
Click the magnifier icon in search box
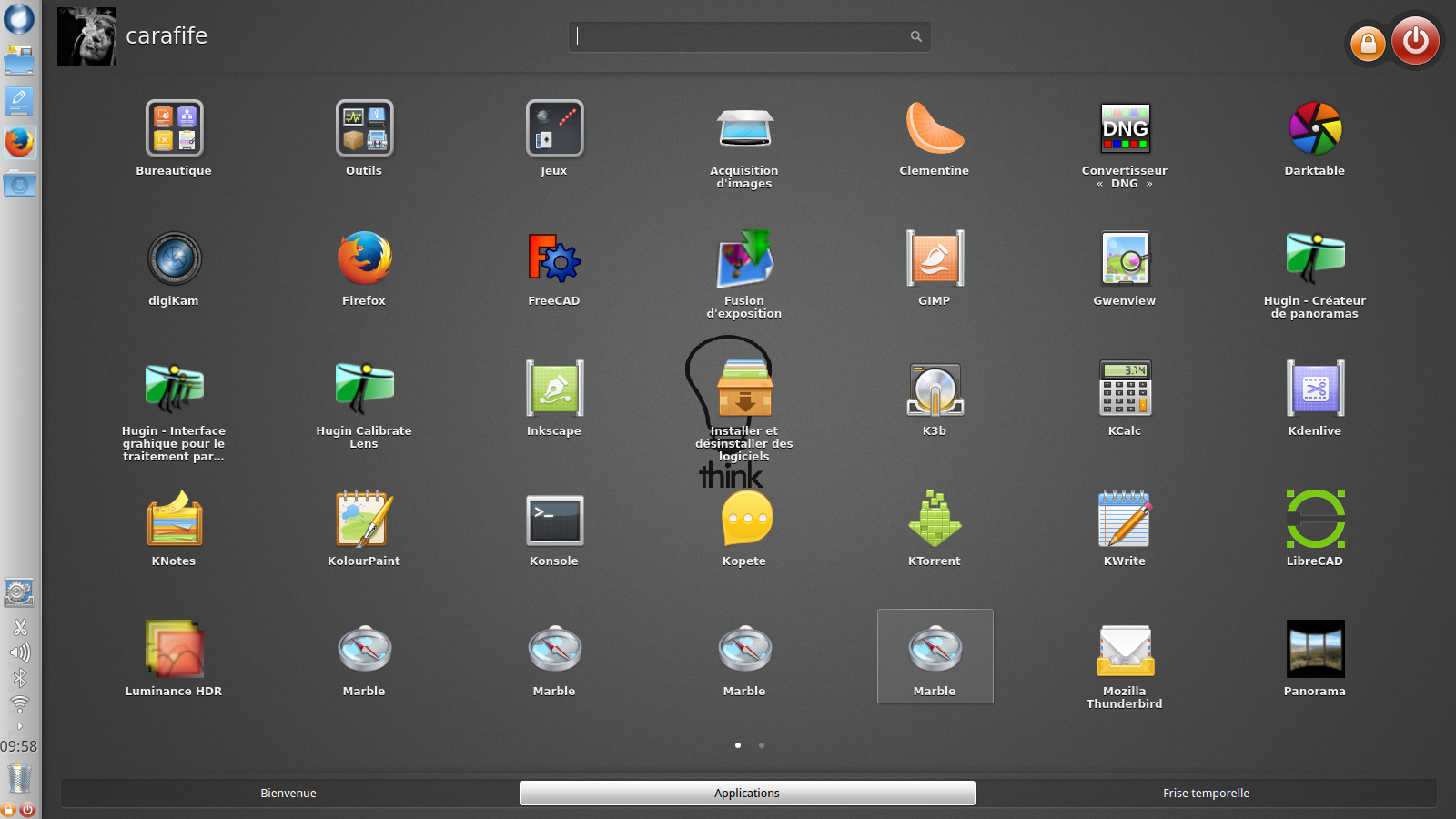(916, 36)
